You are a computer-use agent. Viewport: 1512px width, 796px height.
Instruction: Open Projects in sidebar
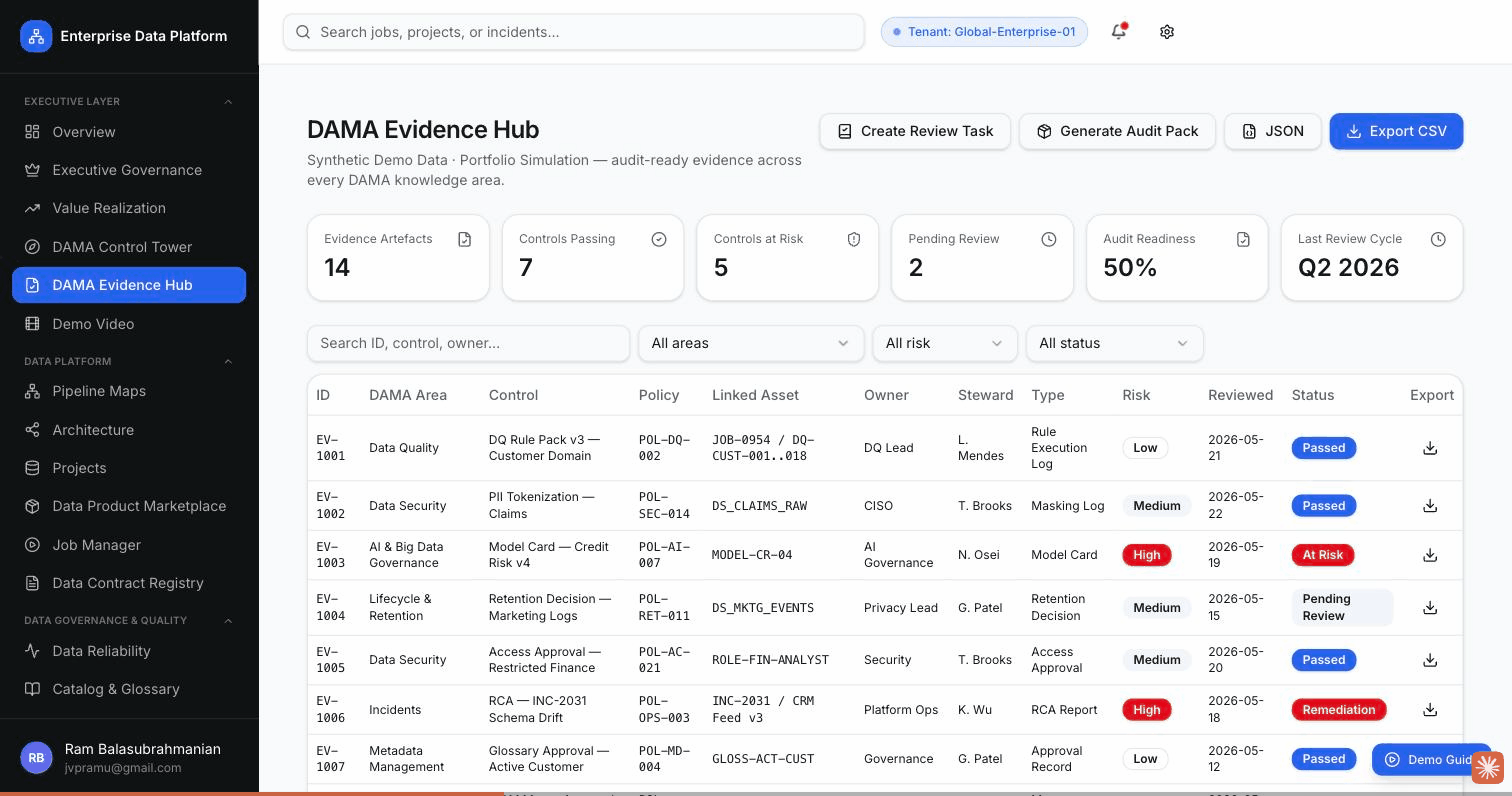[129, 468]
